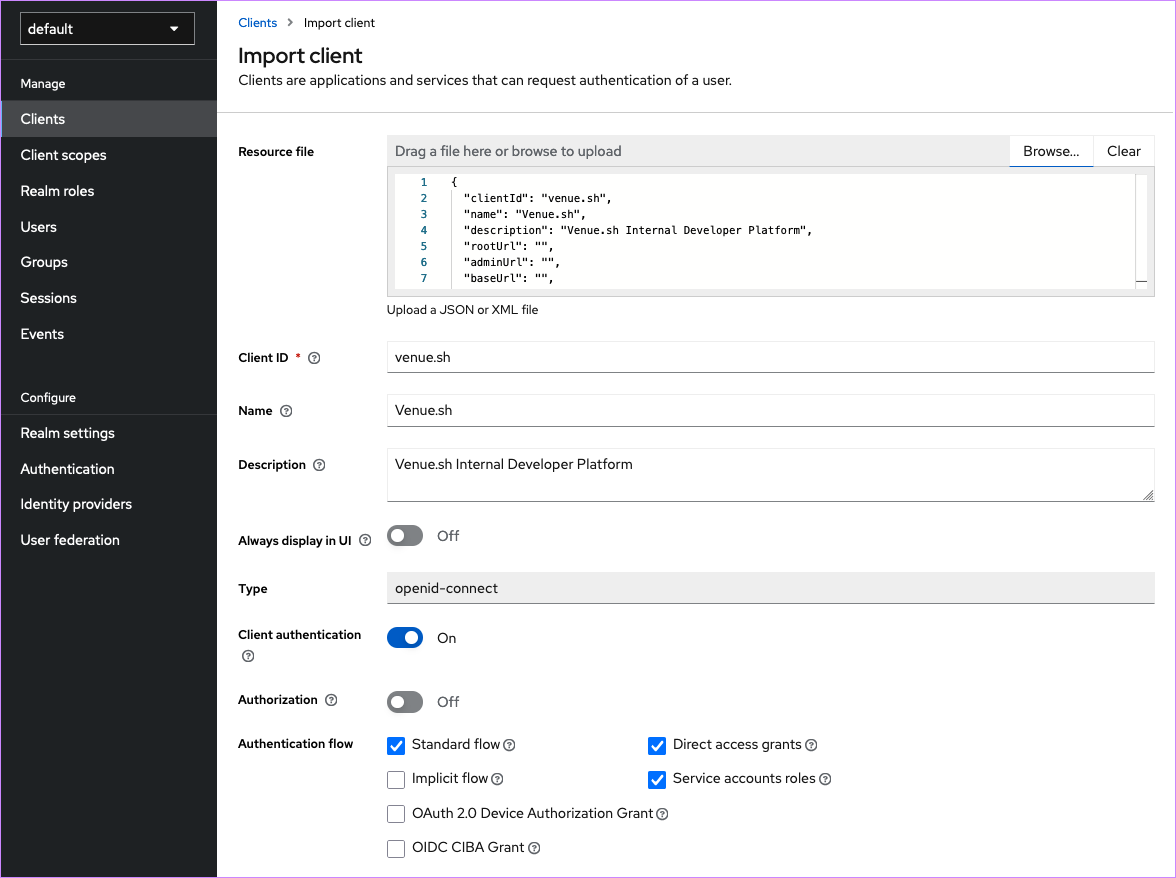Click the breadcrumb chevron separator after Clients
The width and height of the screenshot is (1176, 878).
290,22
